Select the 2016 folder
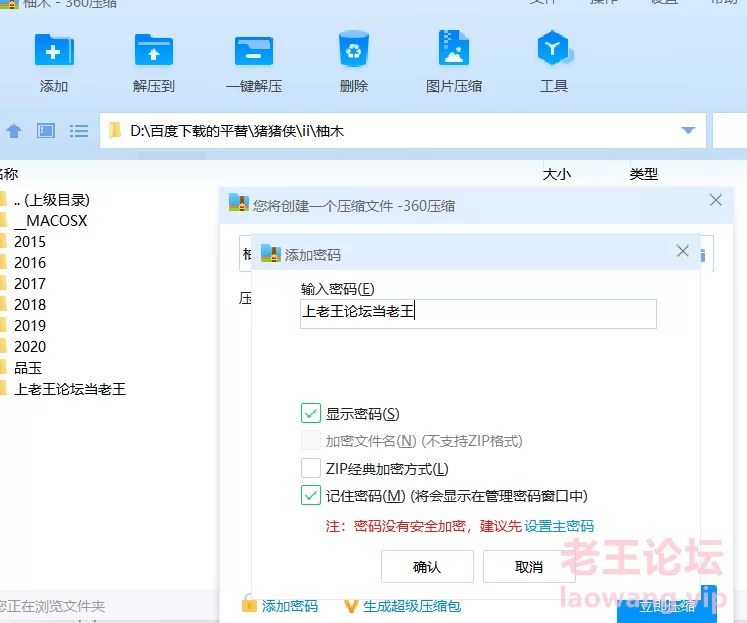Screen dimensions: 747x623 (30, 263)
